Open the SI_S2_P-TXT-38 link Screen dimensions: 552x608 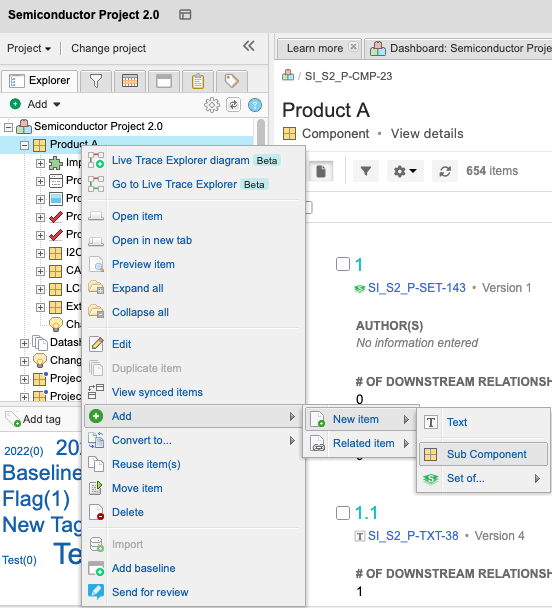[413, 536]
